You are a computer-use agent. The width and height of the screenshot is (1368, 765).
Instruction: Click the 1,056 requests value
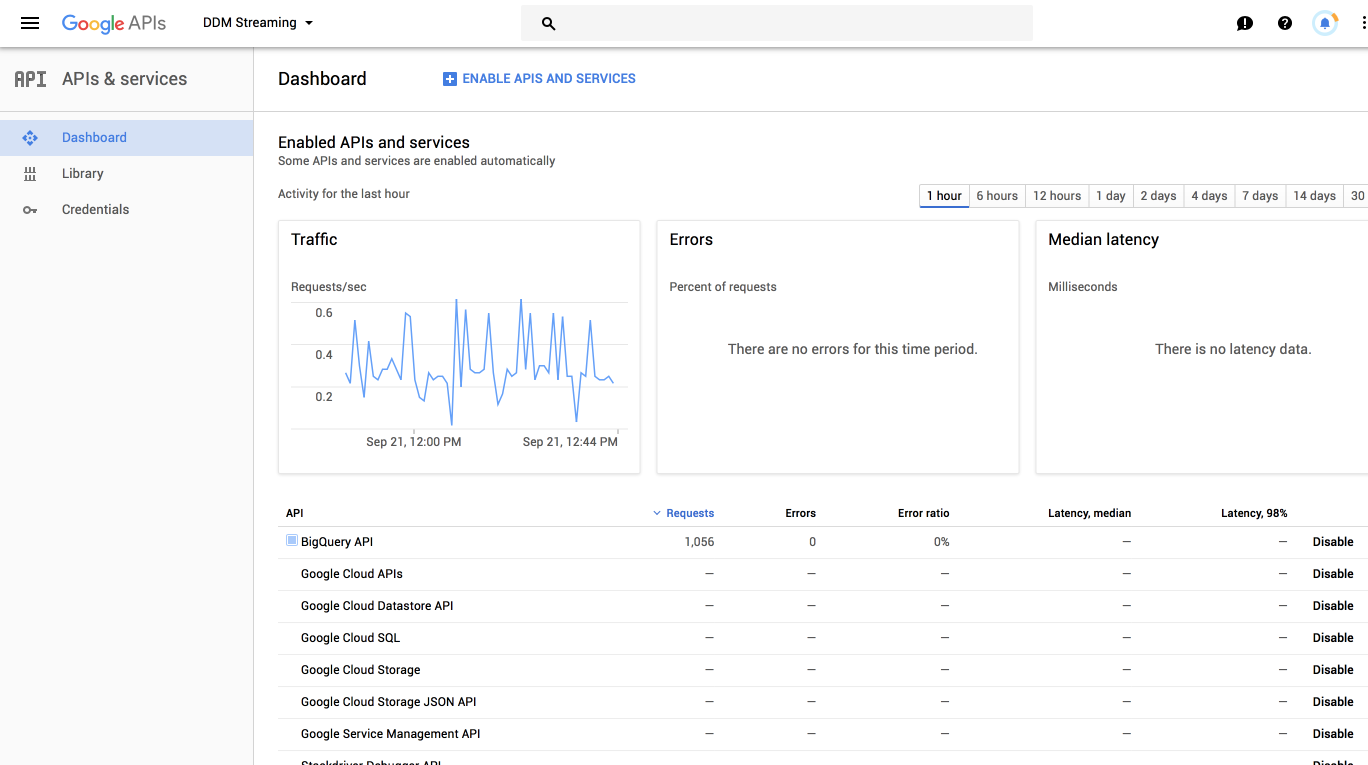pyautogui.click(x=699, y=542)
